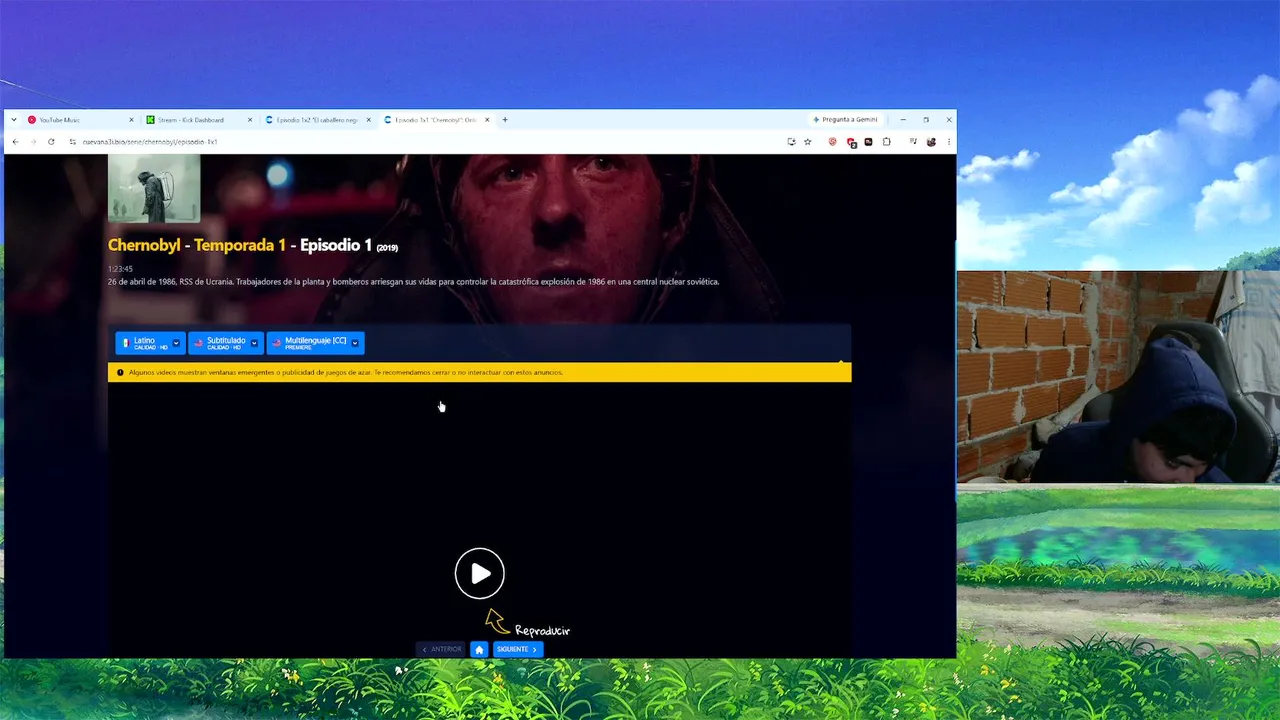
Task: Go back to the previous page
Action: [x=15, y=142]
